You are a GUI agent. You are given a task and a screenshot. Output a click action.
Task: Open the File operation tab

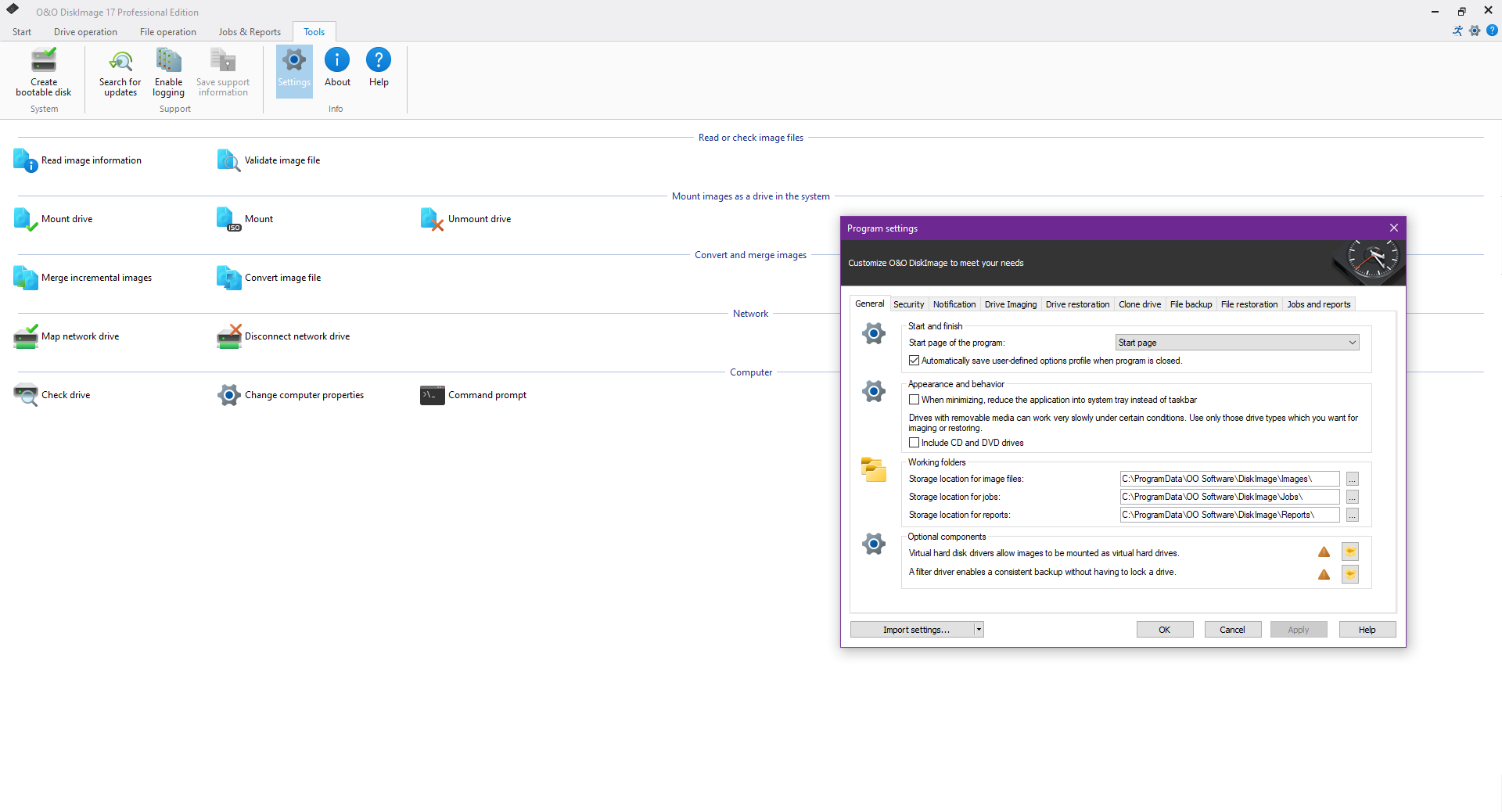(x=168, y=32)
